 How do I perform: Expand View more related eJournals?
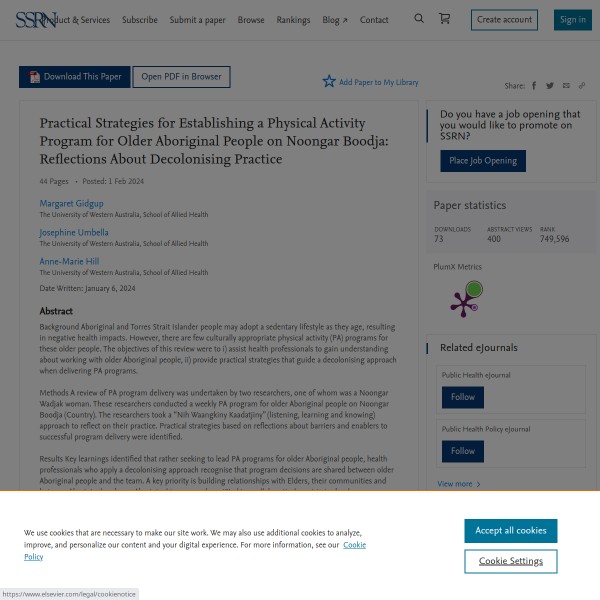click(458, 484)
